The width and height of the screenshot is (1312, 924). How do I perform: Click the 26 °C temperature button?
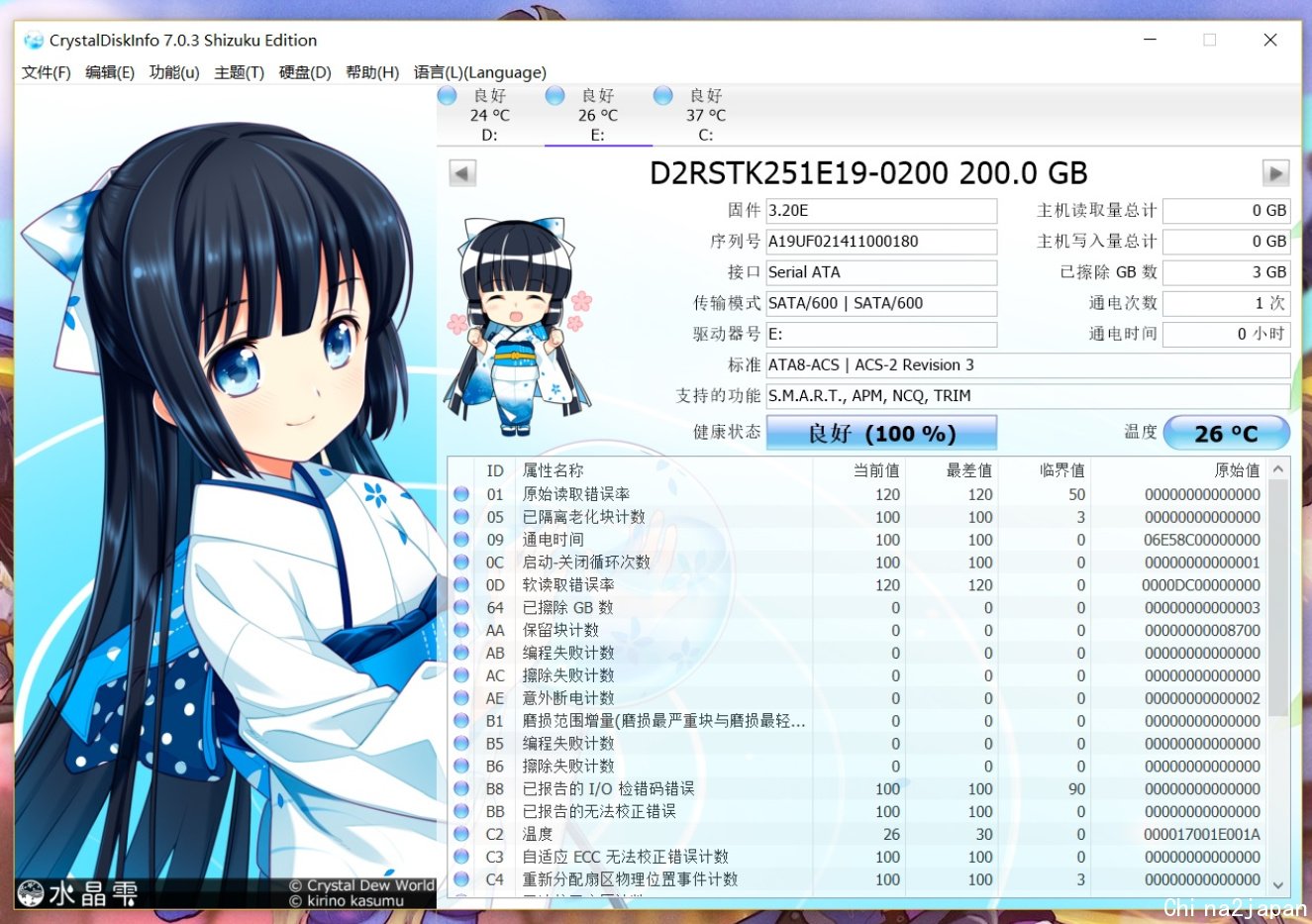(x=1227, y=433)
